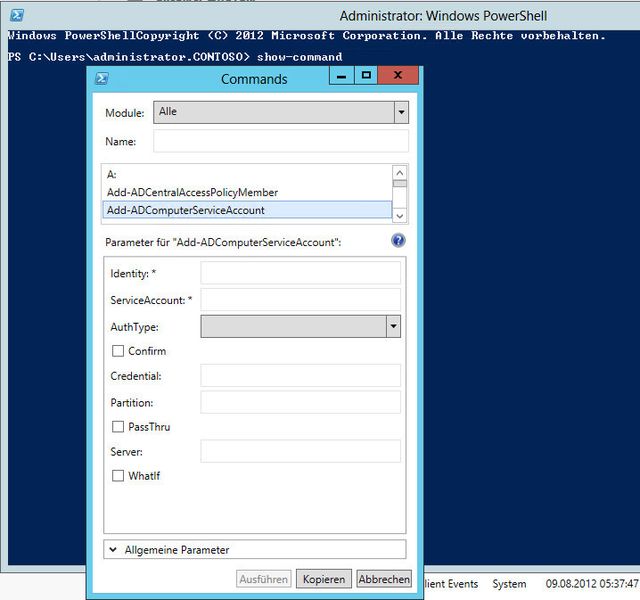Click the command list scroll down arrow

coord(400,216)
